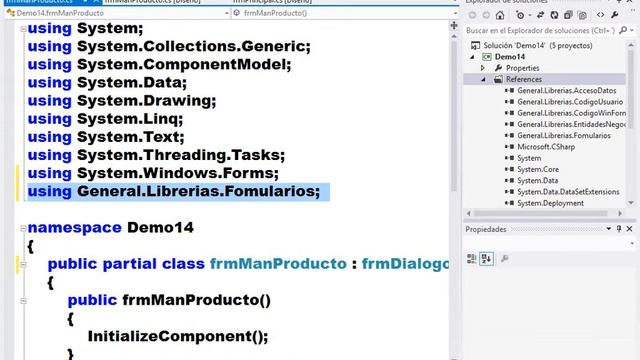
Task: Collapse the frmManProducto() constructor outline block
Action: [x=23, y=301]
